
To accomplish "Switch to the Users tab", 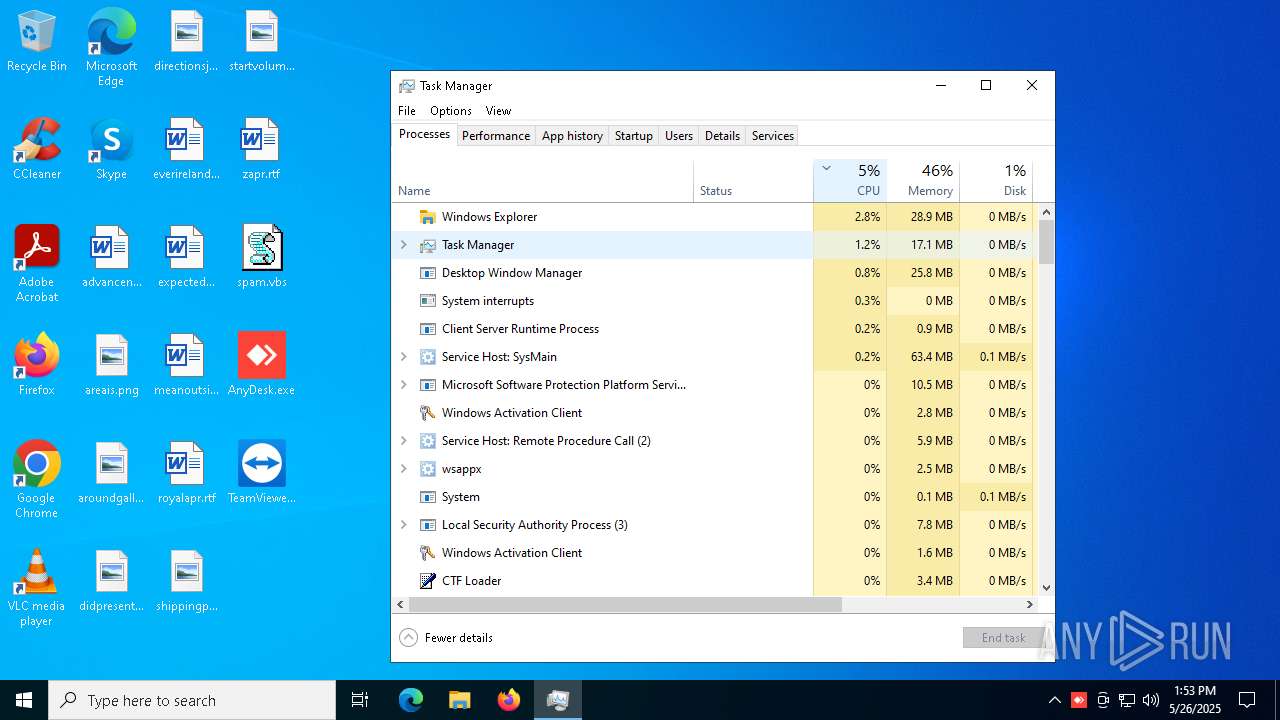I will tap(679, 136).
